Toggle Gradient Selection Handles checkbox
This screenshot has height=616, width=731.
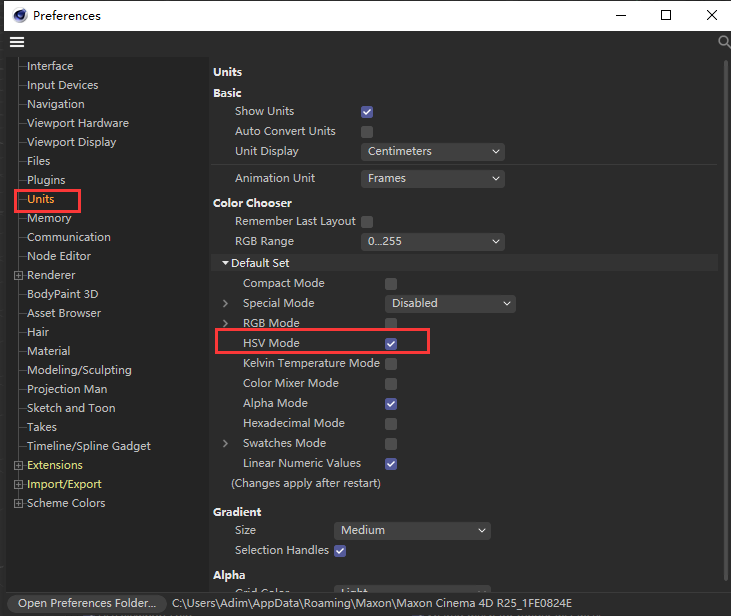pos(340,551)
